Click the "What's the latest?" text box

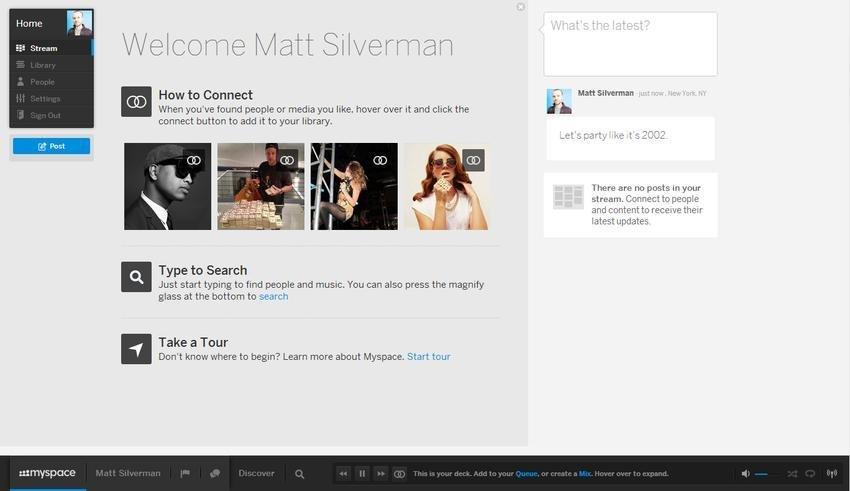tap(630, 44)
